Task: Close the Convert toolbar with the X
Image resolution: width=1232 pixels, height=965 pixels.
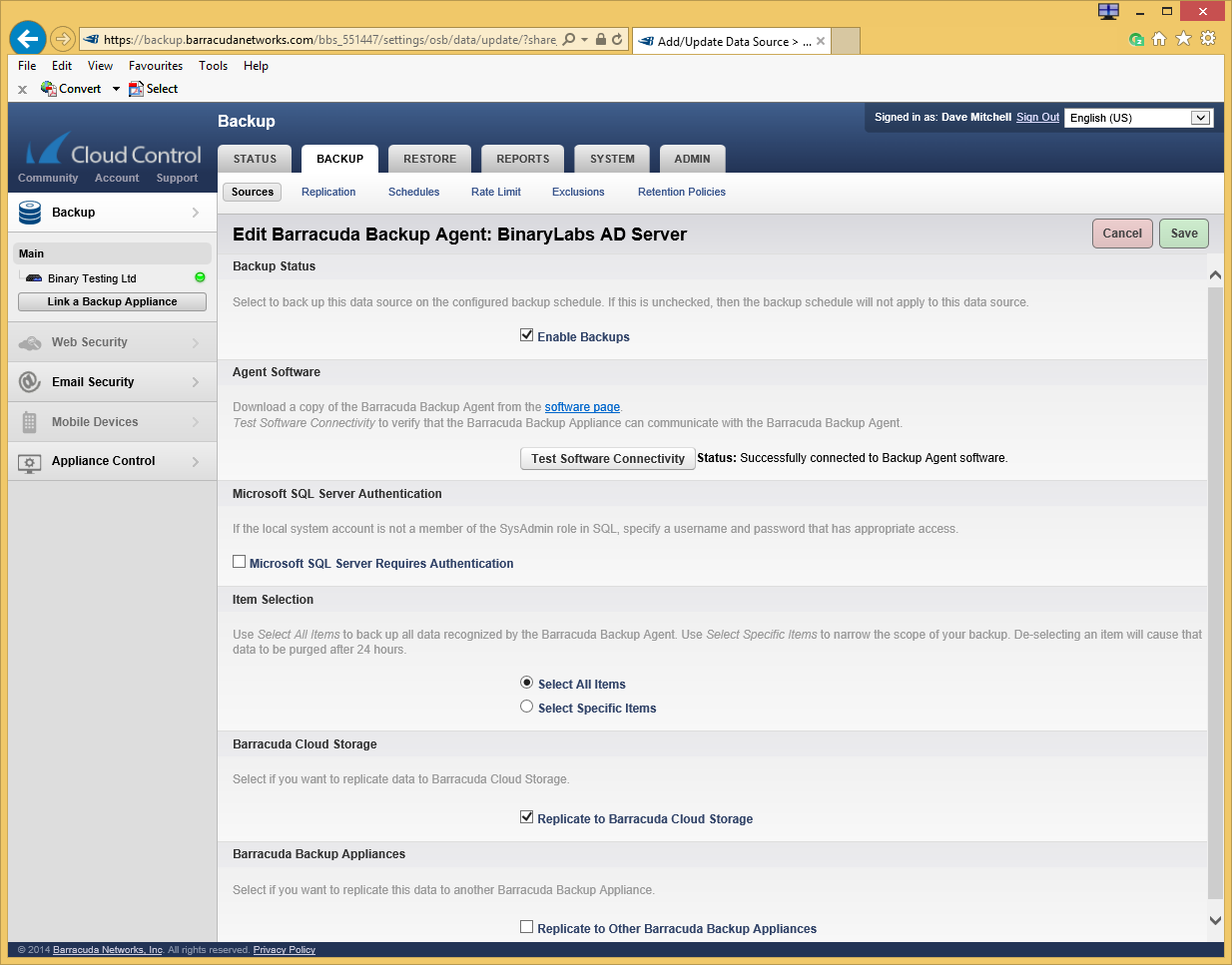Action: (x=22, y=90)
